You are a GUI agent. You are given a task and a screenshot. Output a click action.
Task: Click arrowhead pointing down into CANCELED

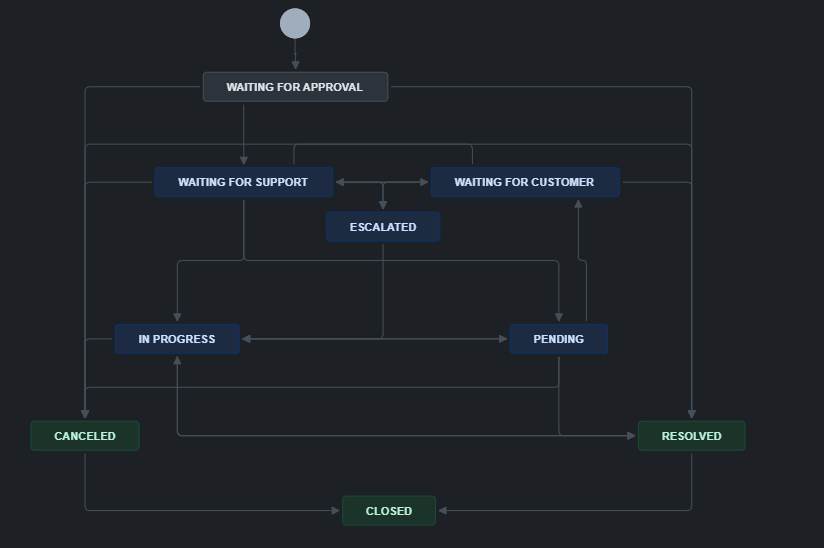pos(85,414)
